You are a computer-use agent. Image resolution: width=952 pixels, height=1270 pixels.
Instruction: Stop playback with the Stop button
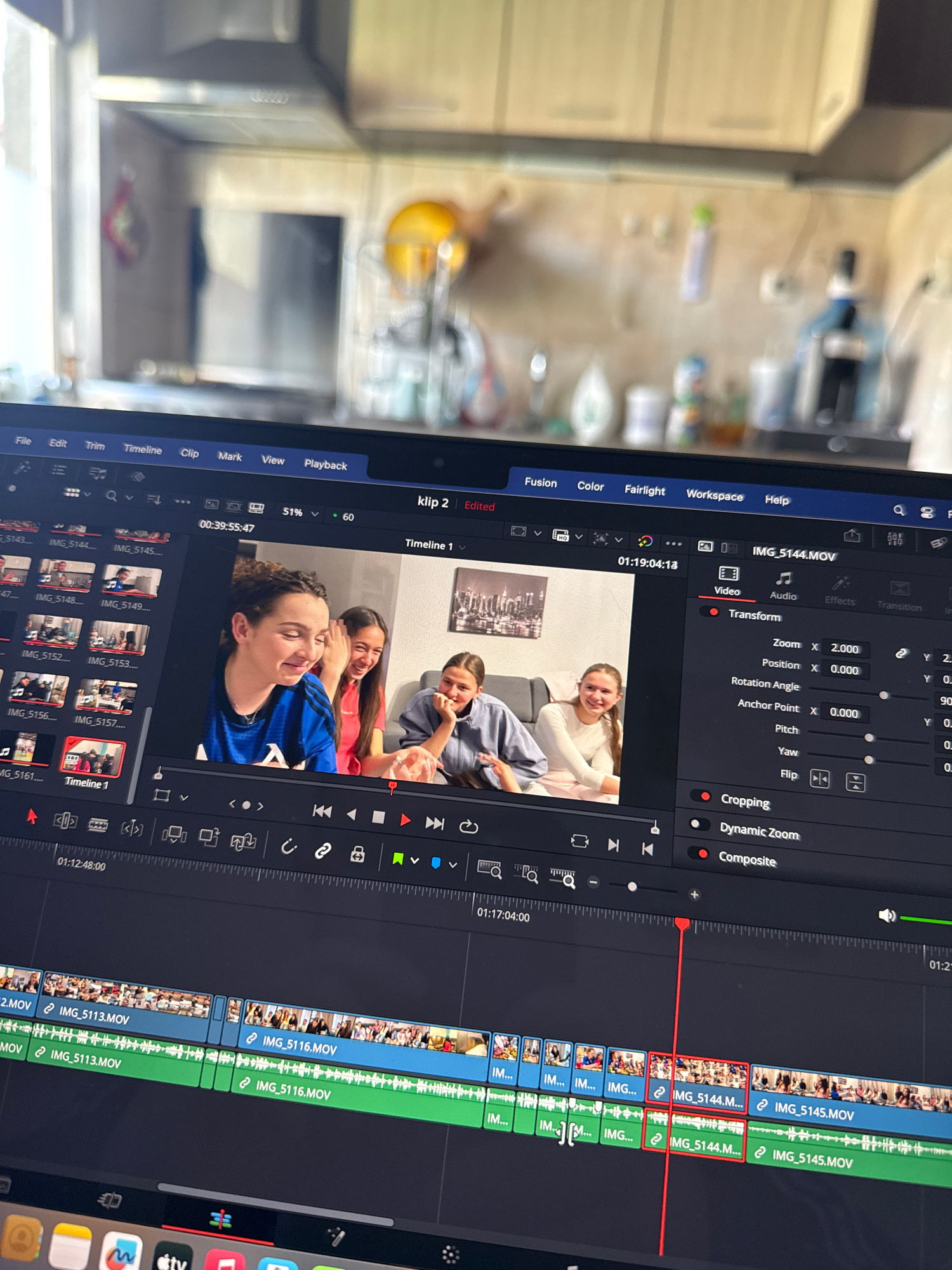pyautogui.click(x=378, y=817)
